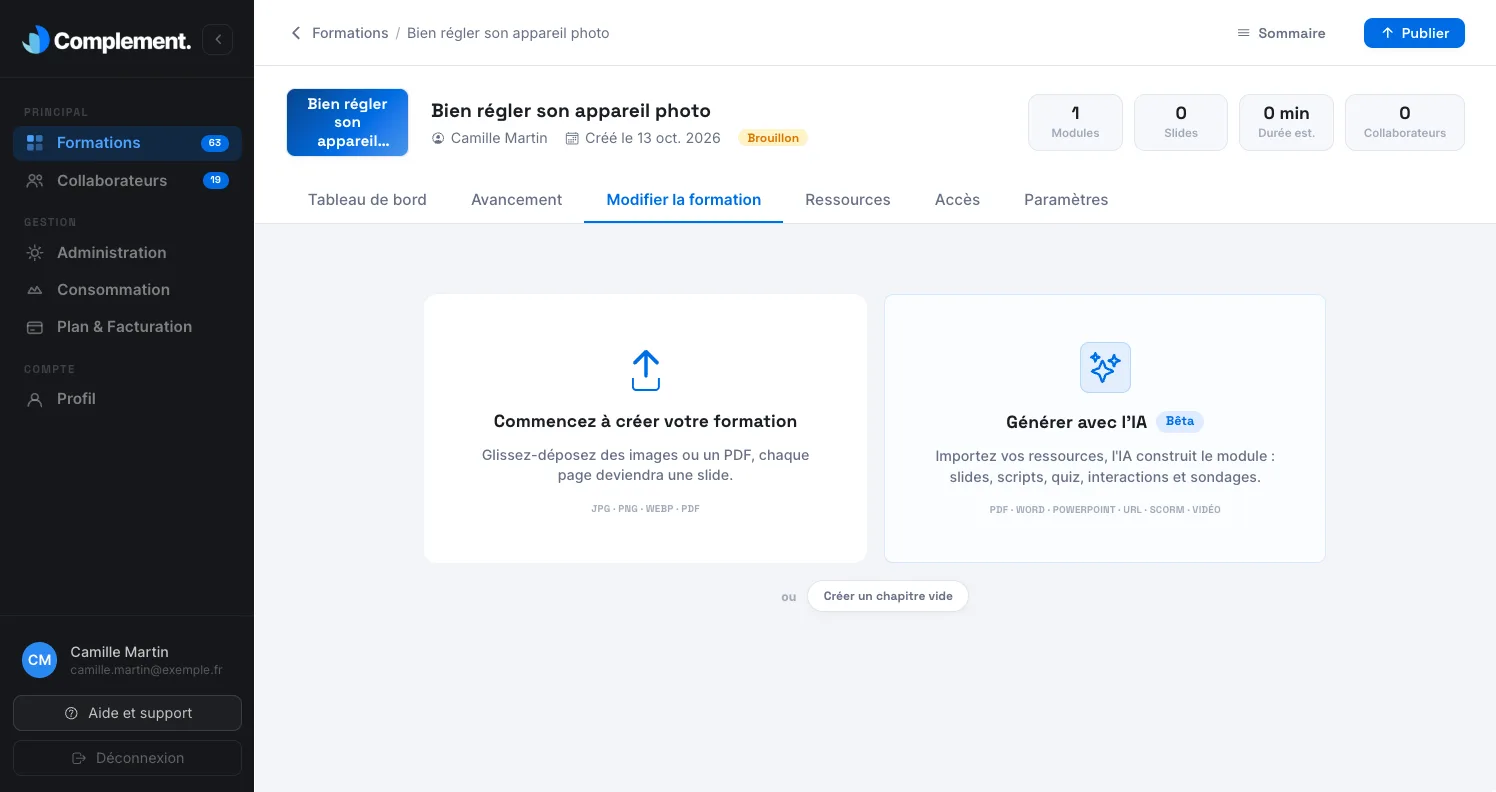Image resolution: width=1496 pixels, height=792 pixels.
Task: Open the Sommaire panel
Action: click(x=1281, y=33)
